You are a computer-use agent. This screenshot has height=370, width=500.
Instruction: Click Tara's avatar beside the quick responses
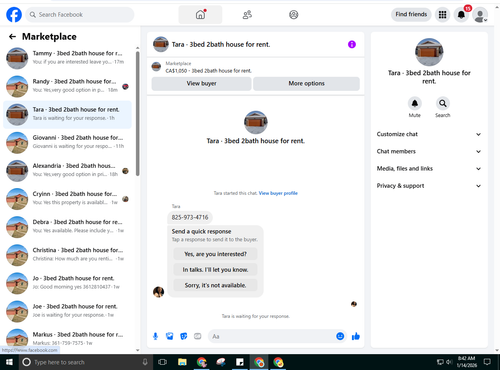158,292
